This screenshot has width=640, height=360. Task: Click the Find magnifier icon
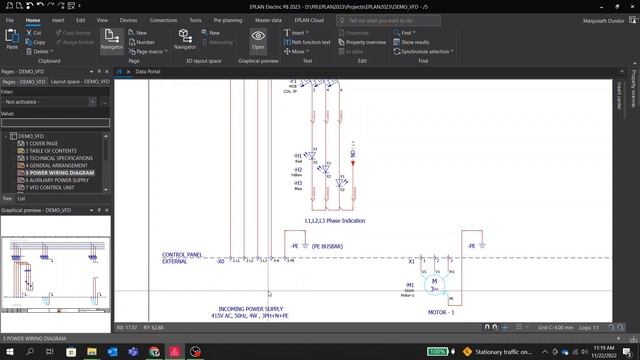(397, 33)
